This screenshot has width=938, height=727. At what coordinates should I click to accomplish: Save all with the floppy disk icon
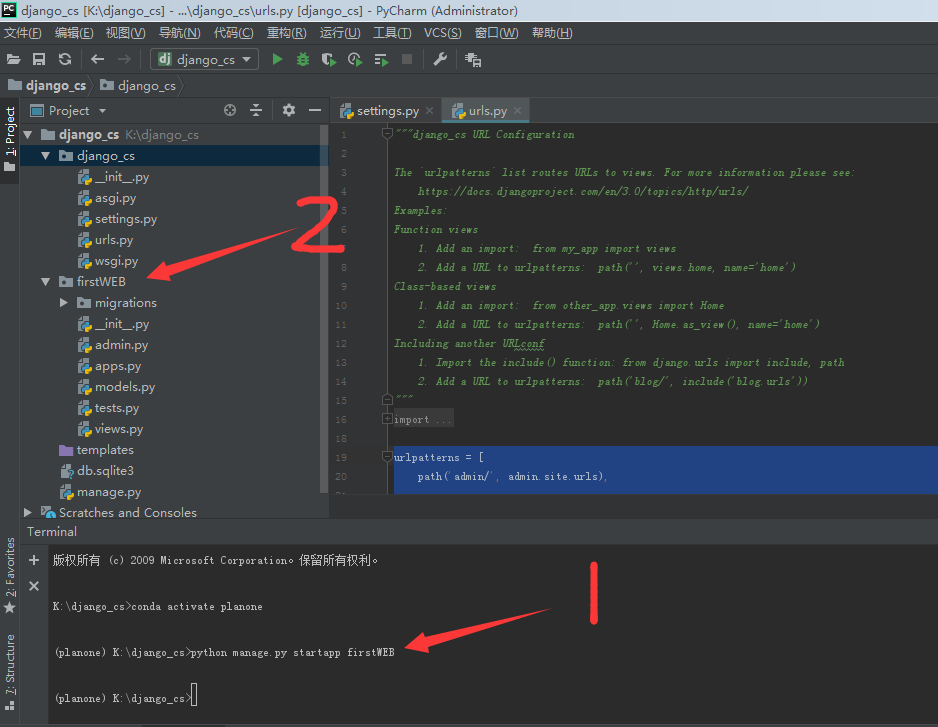coord(39,59)
